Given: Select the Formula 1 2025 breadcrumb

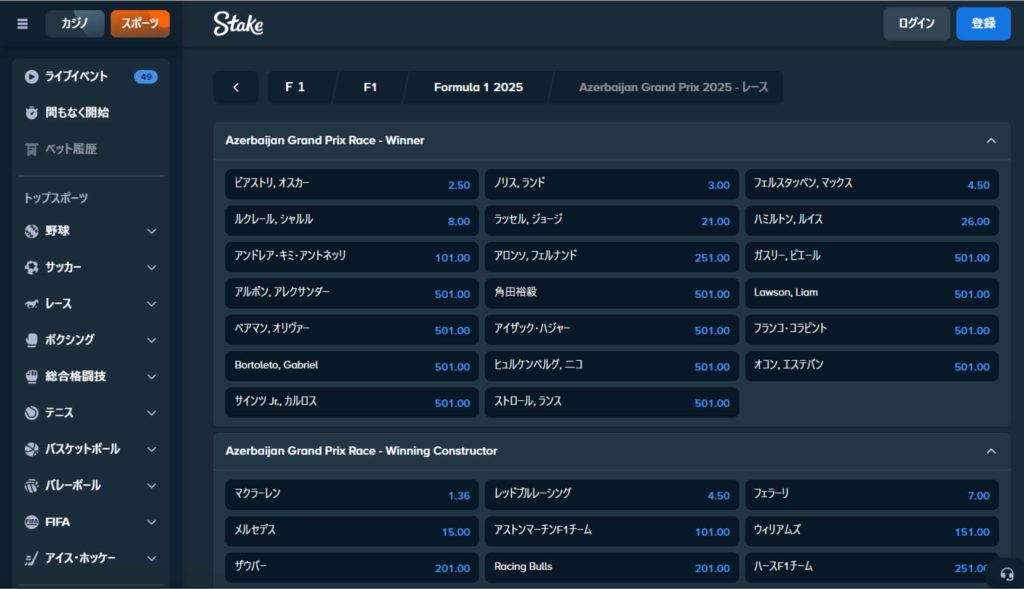Looking at the screenshot, I should click(x=478, y=88).
